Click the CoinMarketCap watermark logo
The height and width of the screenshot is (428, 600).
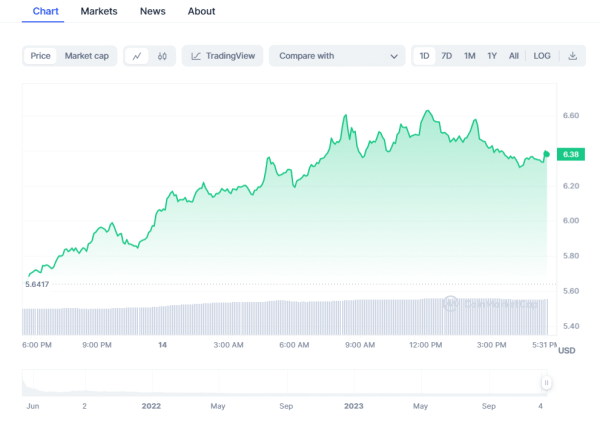coord(451,303)
